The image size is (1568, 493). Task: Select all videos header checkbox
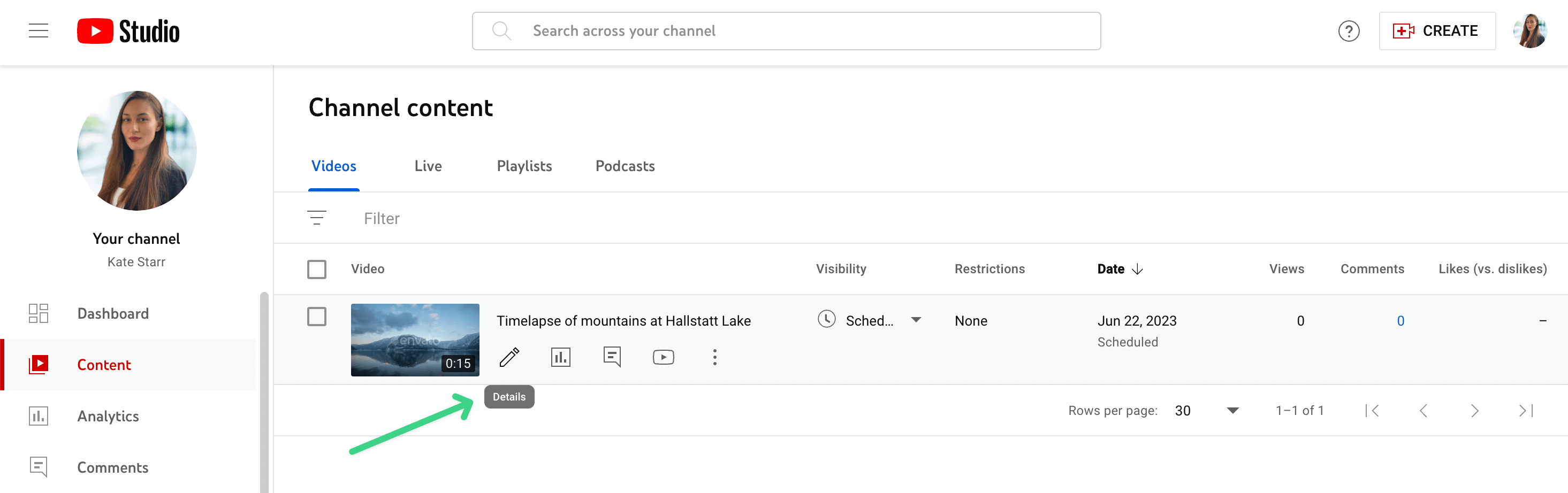316,269
